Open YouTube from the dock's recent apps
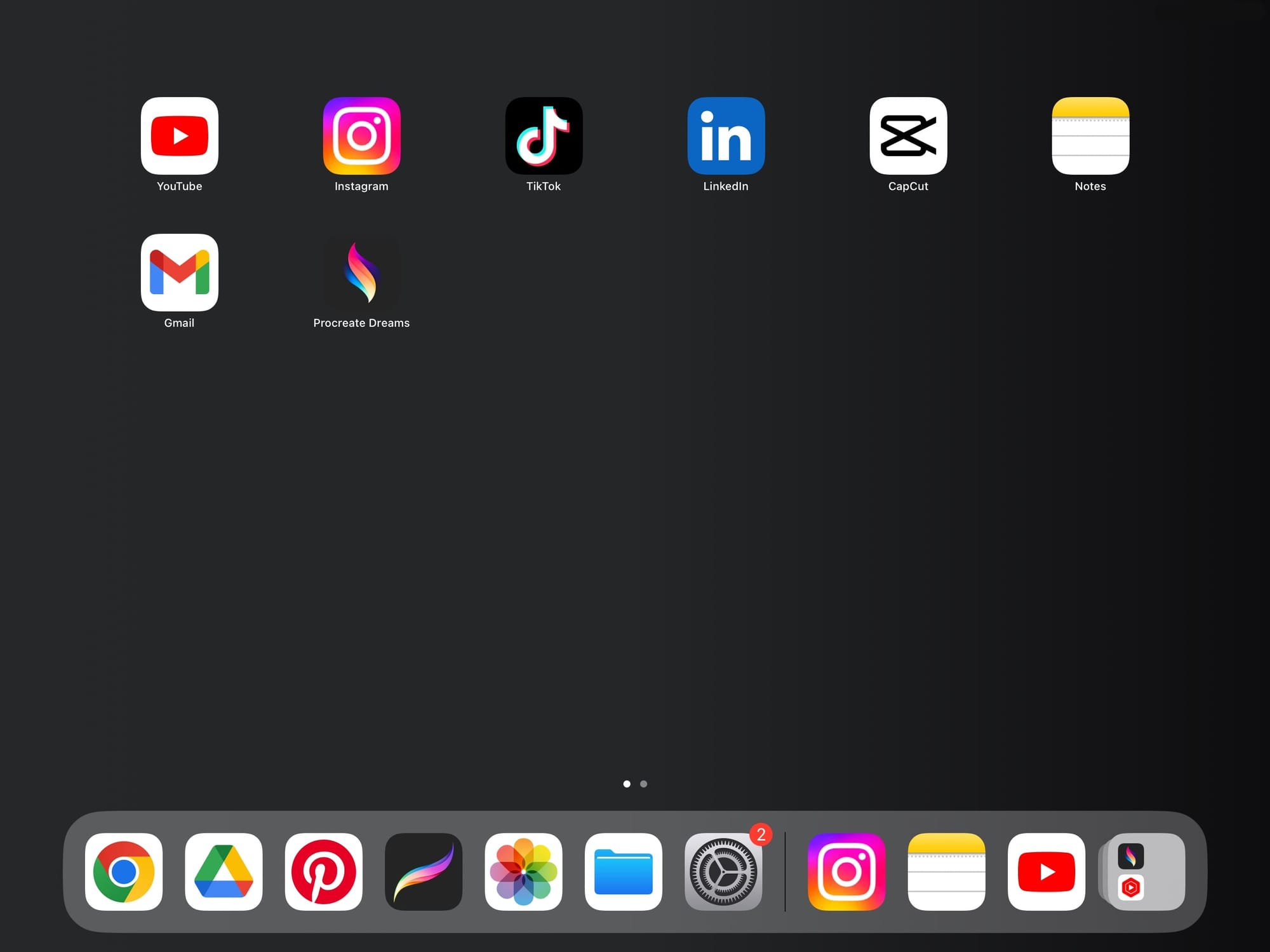The image size is (1270, 952). 1046,872
